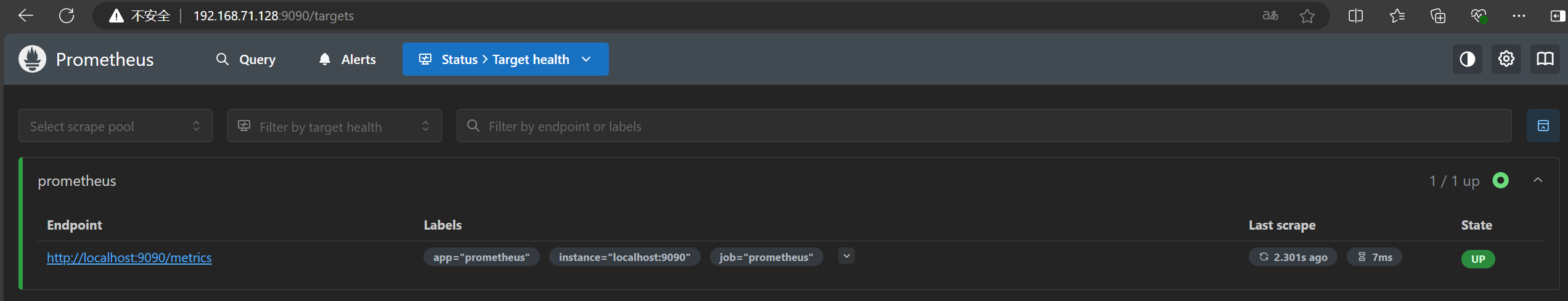
Task: Open the browser collections icon
Action: pos(1437,16)
